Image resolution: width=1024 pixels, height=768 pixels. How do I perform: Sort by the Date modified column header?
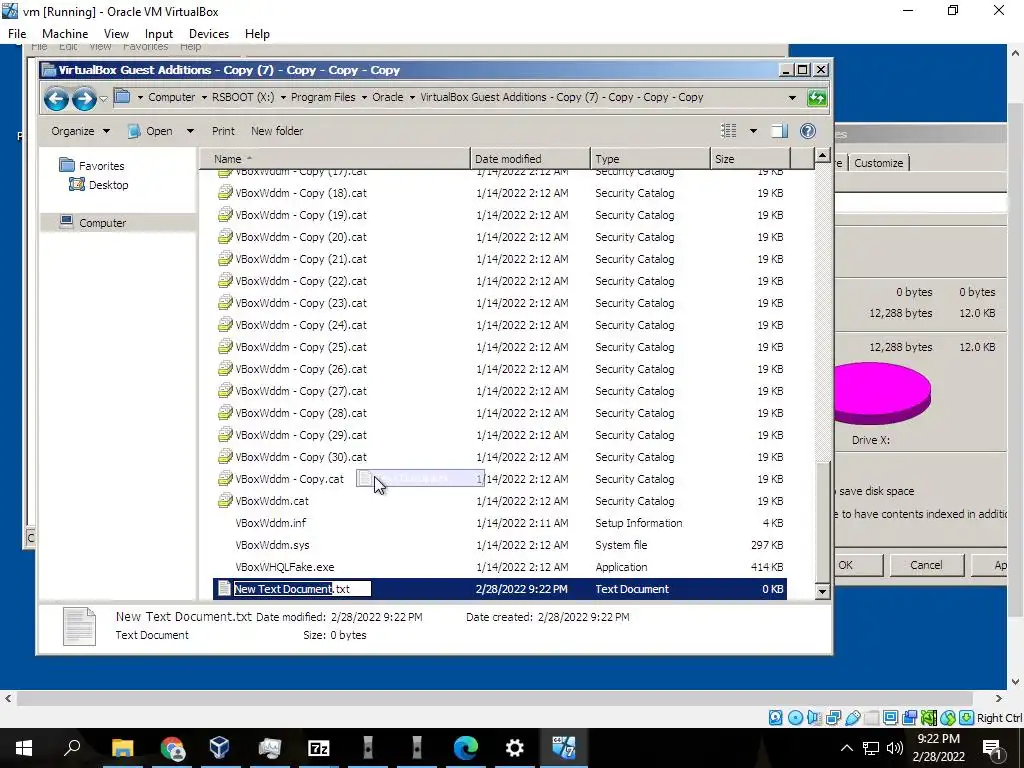tap(529, 159)
